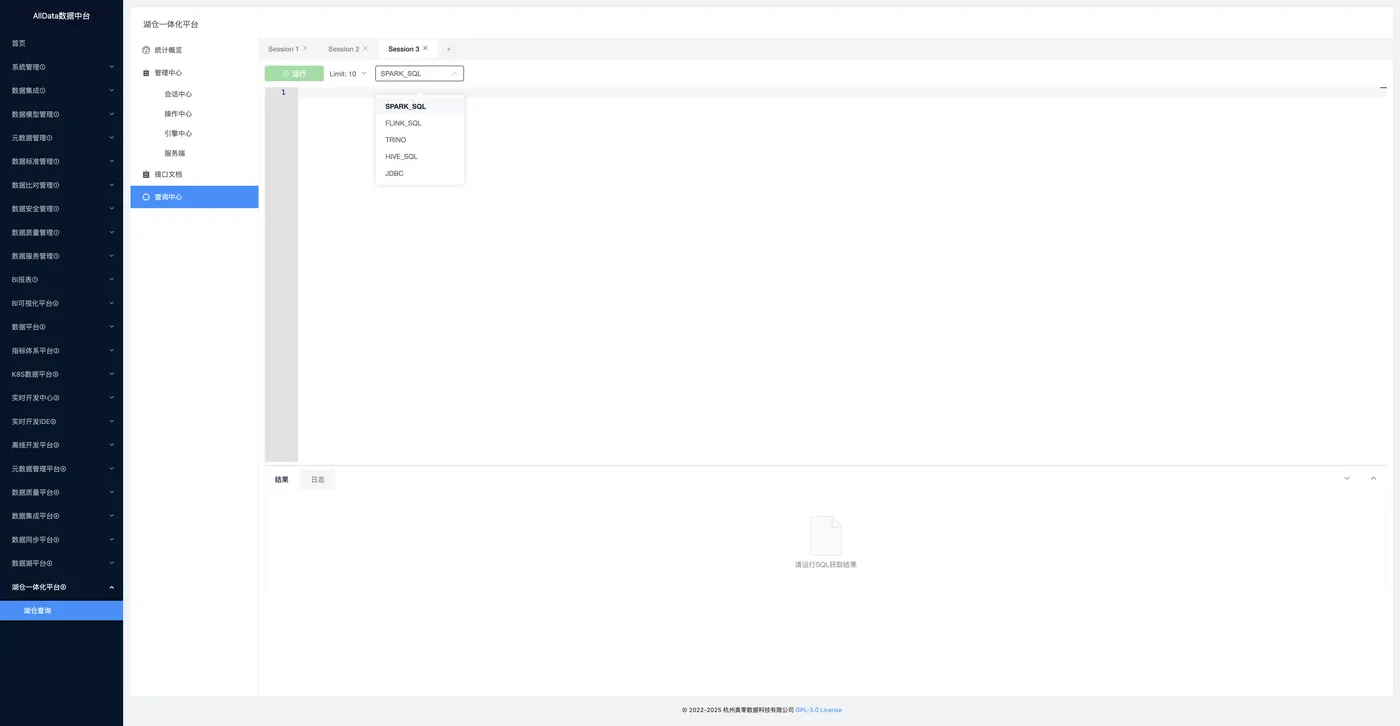The width and height of the screenshot is (1400, 726).
Task: Switch to the Session 2 tab
Action: tap(343, 49)
